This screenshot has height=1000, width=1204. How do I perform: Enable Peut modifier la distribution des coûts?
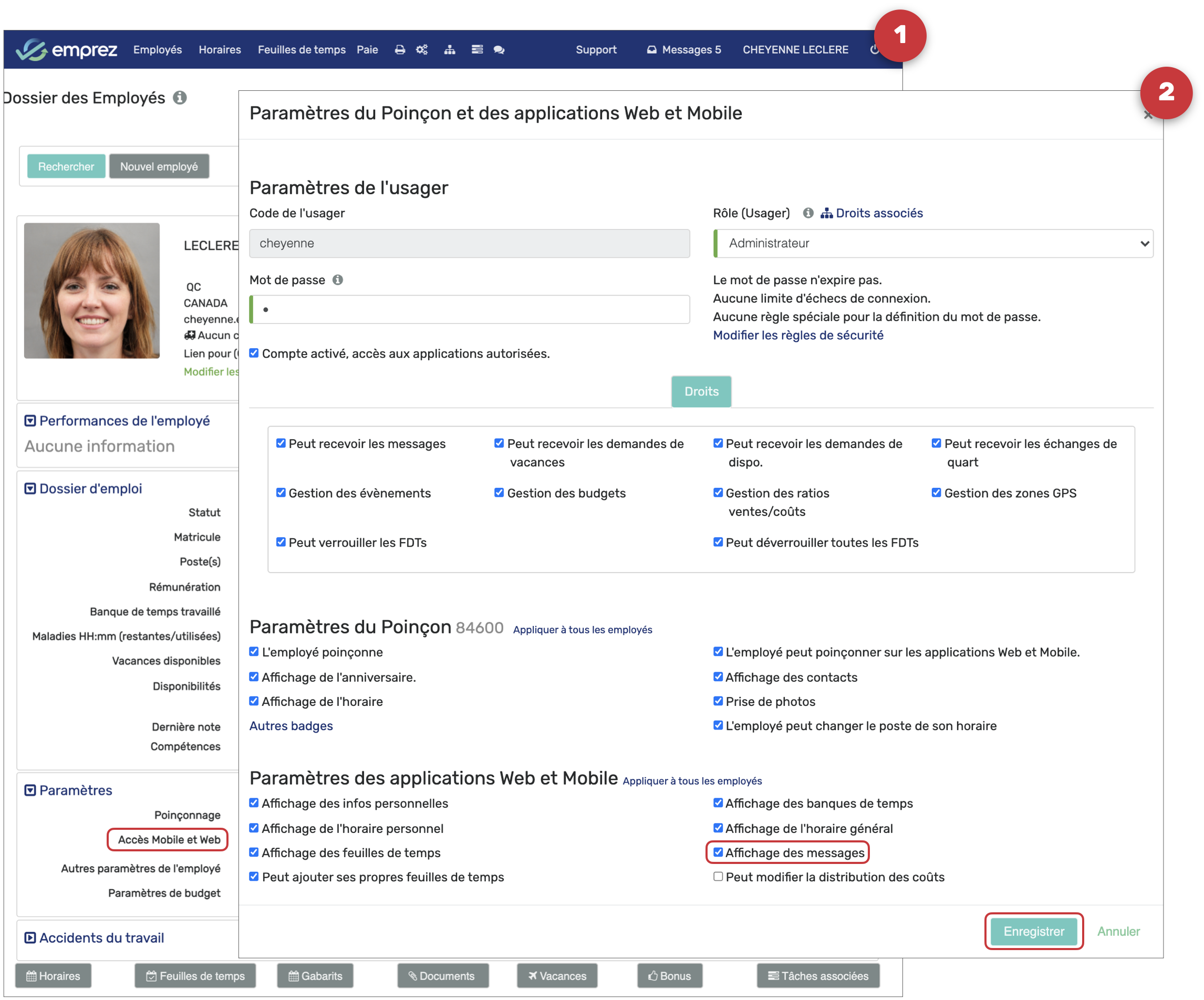coord(718,876)
